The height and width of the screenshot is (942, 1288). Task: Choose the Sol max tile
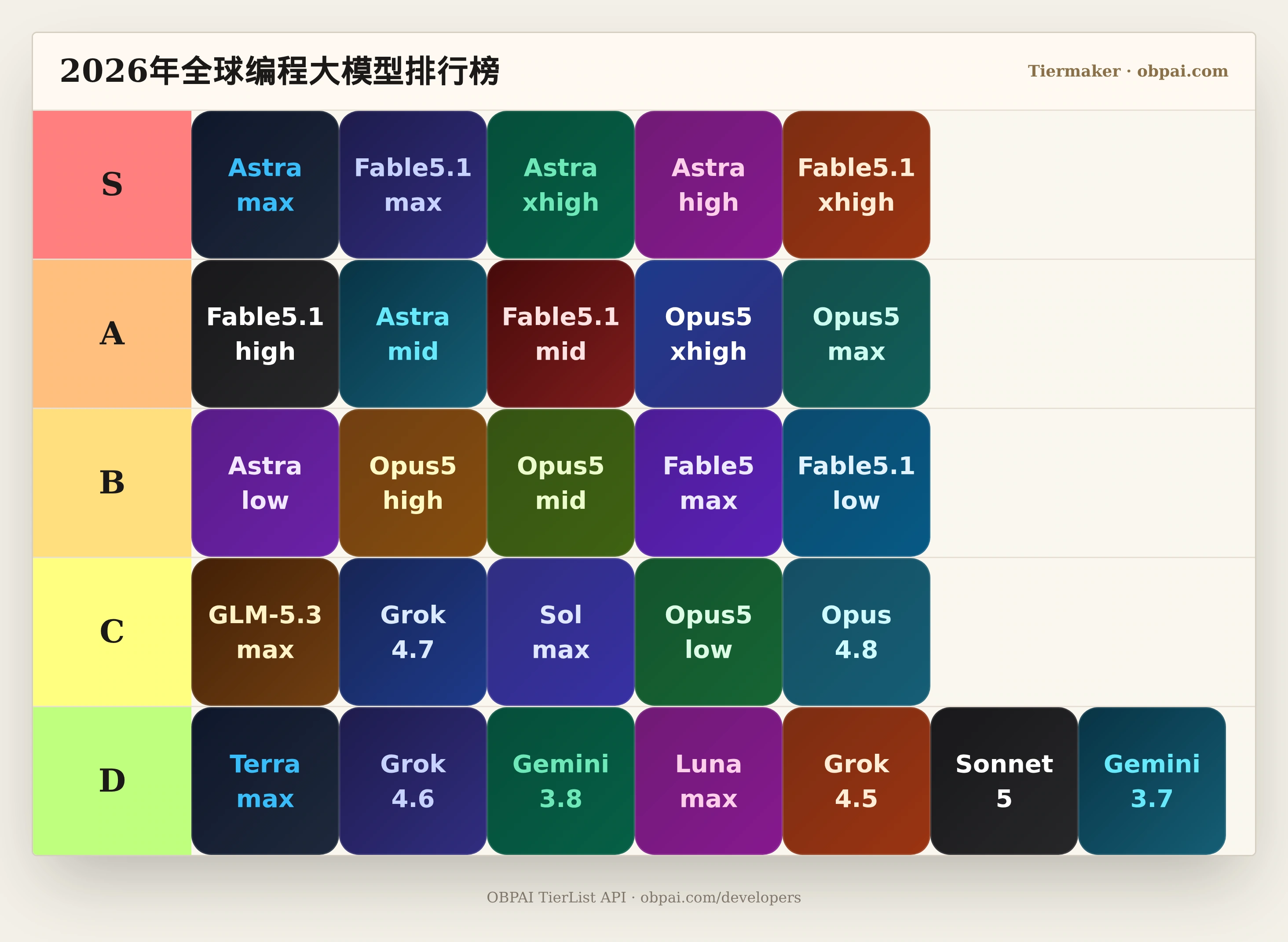tap(561, 632)
